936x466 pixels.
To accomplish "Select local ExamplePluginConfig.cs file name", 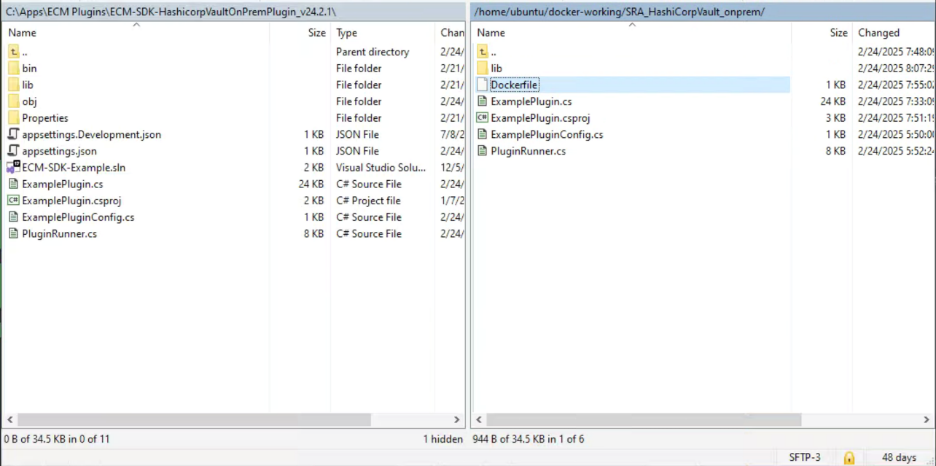I will pos(78,217).
